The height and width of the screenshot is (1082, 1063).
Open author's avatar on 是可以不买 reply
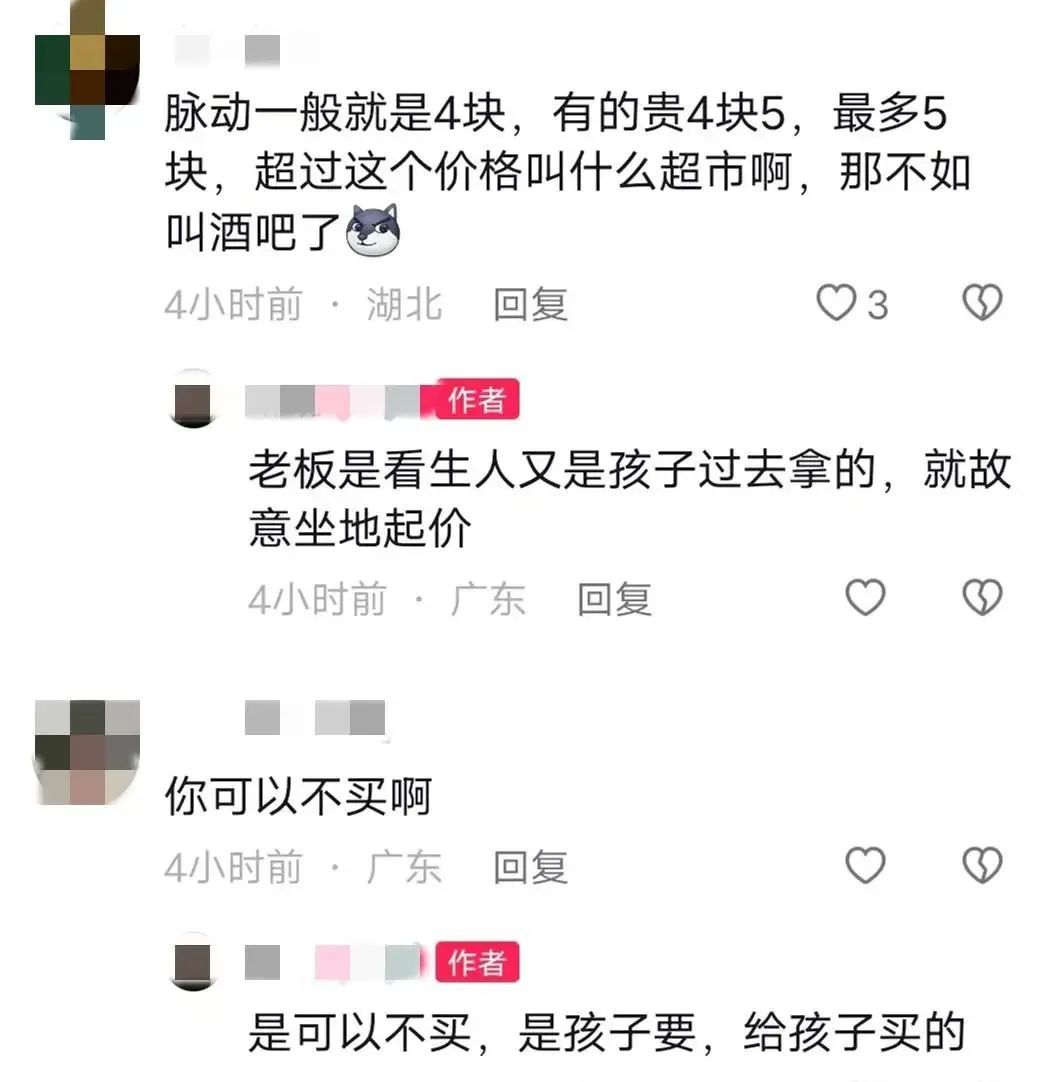tap(193, 962)
